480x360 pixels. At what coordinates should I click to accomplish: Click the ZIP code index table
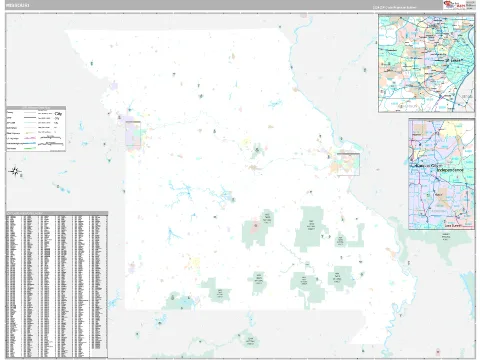57,284
